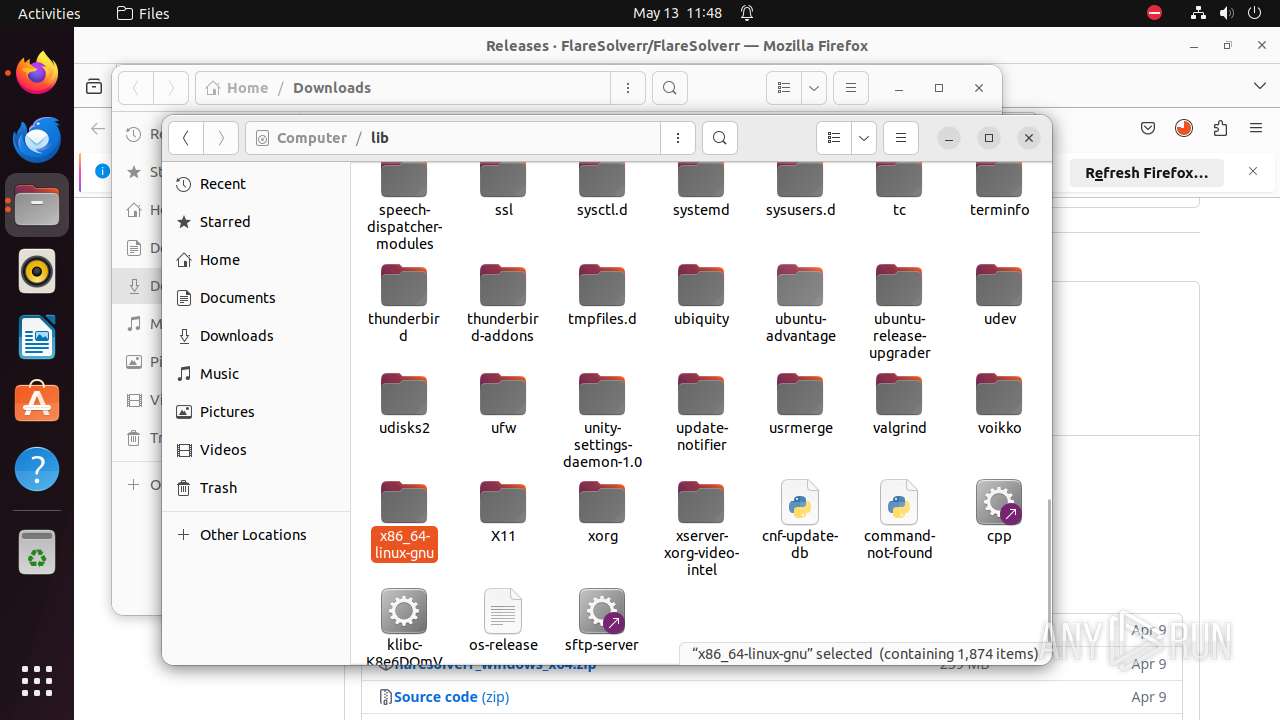Select Downloads in the sidebar

pyautogui.click(x=236, y=336)
